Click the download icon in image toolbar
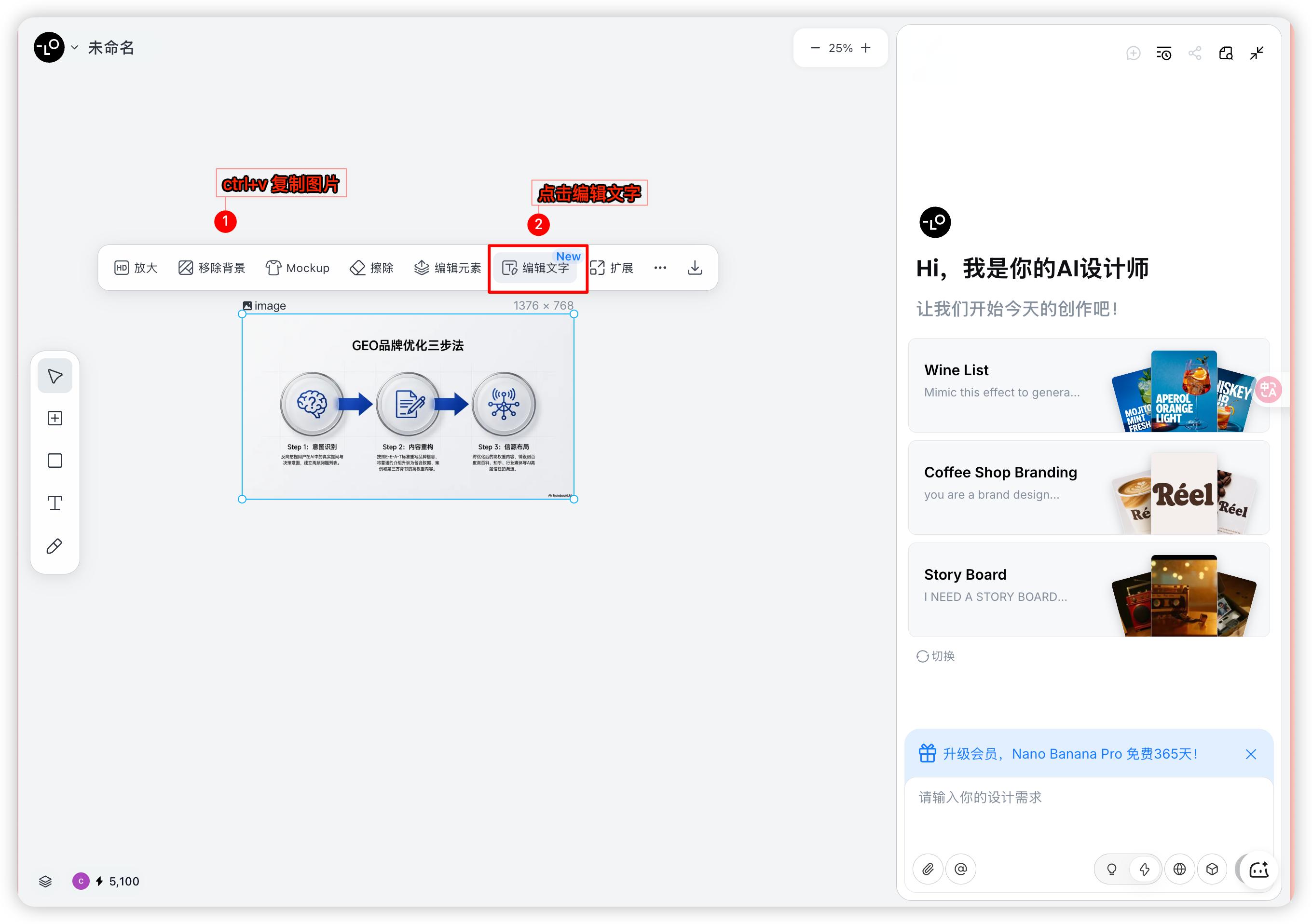The image size is (1312, 924). click(x=694, y=268)
